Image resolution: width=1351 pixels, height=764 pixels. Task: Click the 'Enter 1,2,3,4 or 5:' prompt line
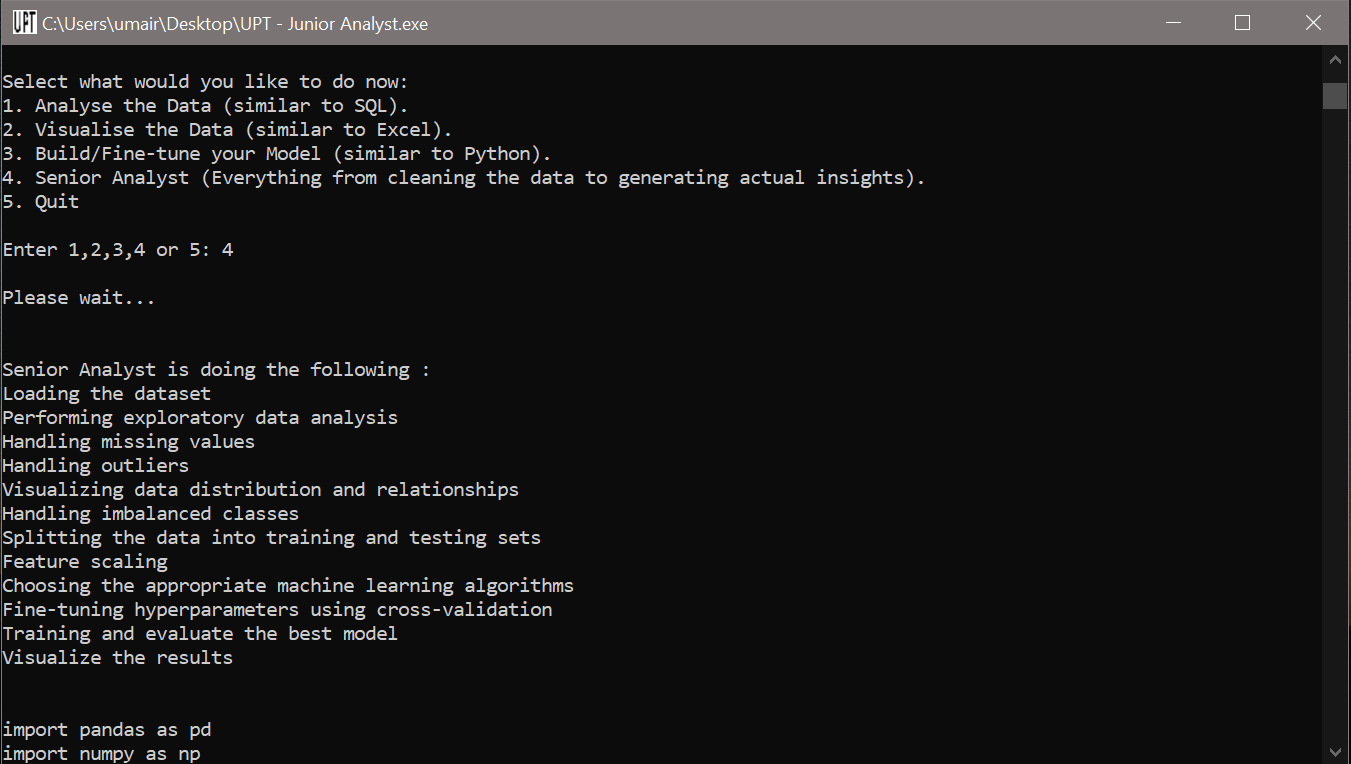(x=117, y=249)
